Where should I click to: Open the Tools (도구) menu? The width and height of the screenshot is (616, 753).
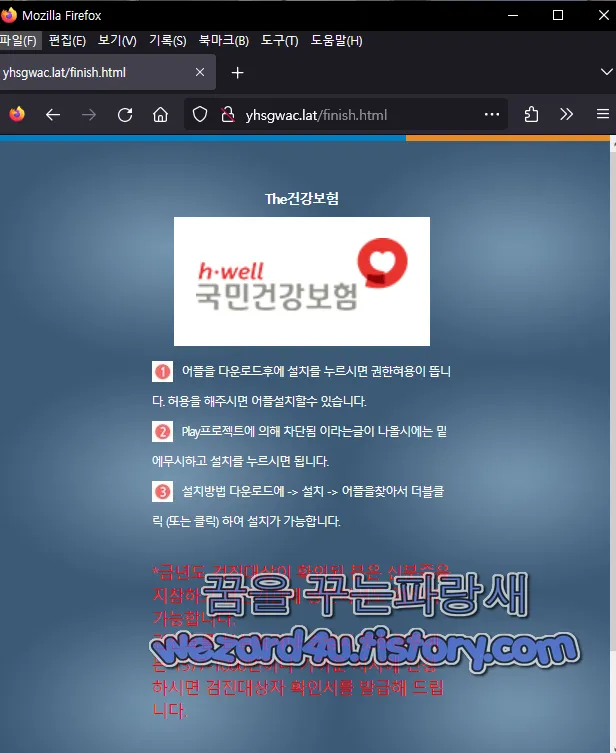click(279, 41)
